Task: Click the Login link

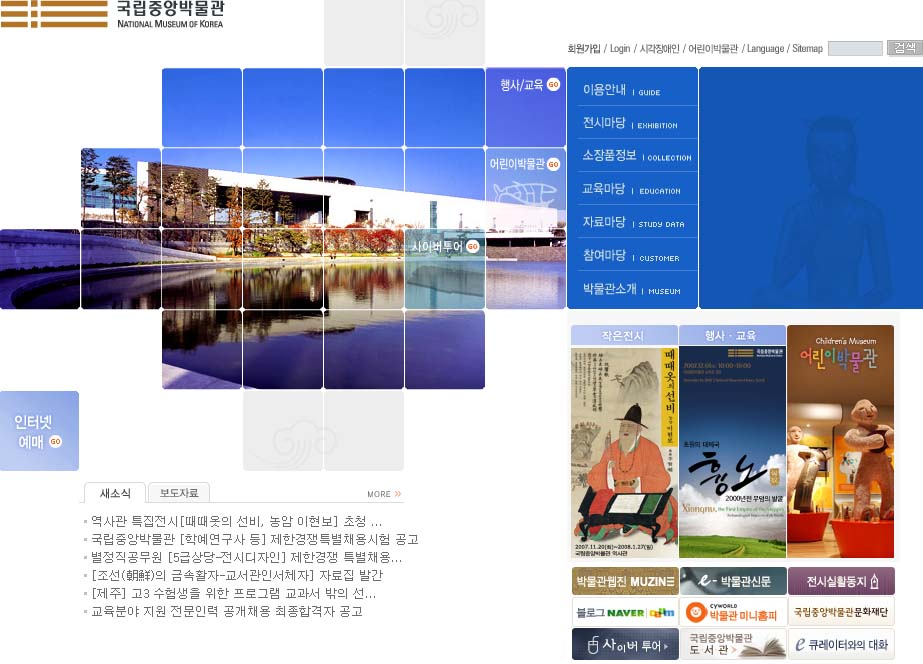Action: click(x=620, y=48)
